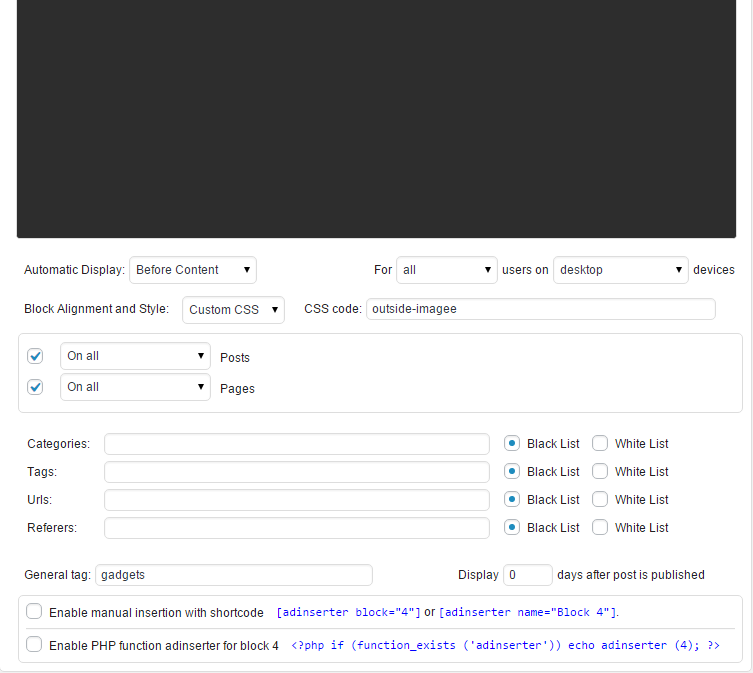The image size is (753, 673).
Task: Select Black List for Urls
Action: 512,499
